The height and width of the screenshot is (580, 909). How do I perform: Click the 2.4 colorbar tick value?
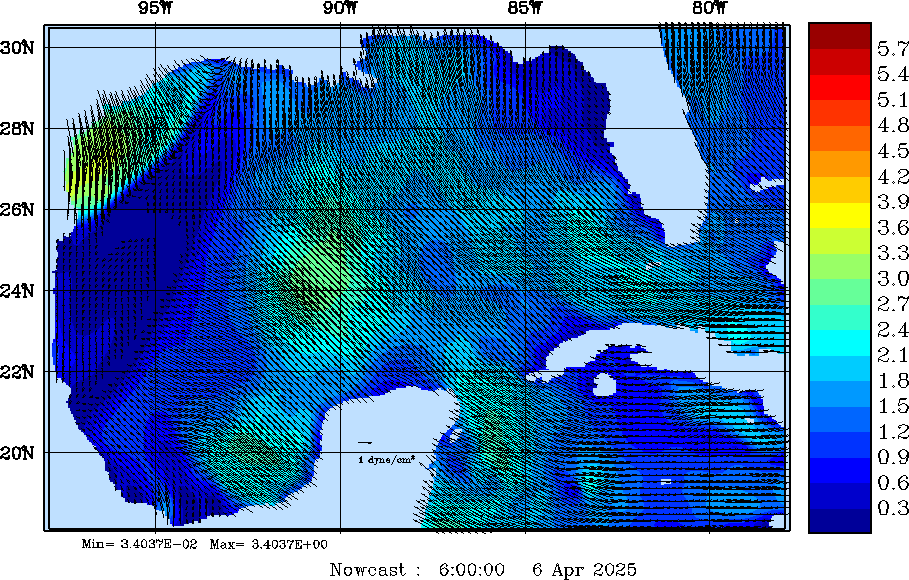coord(893,329)
